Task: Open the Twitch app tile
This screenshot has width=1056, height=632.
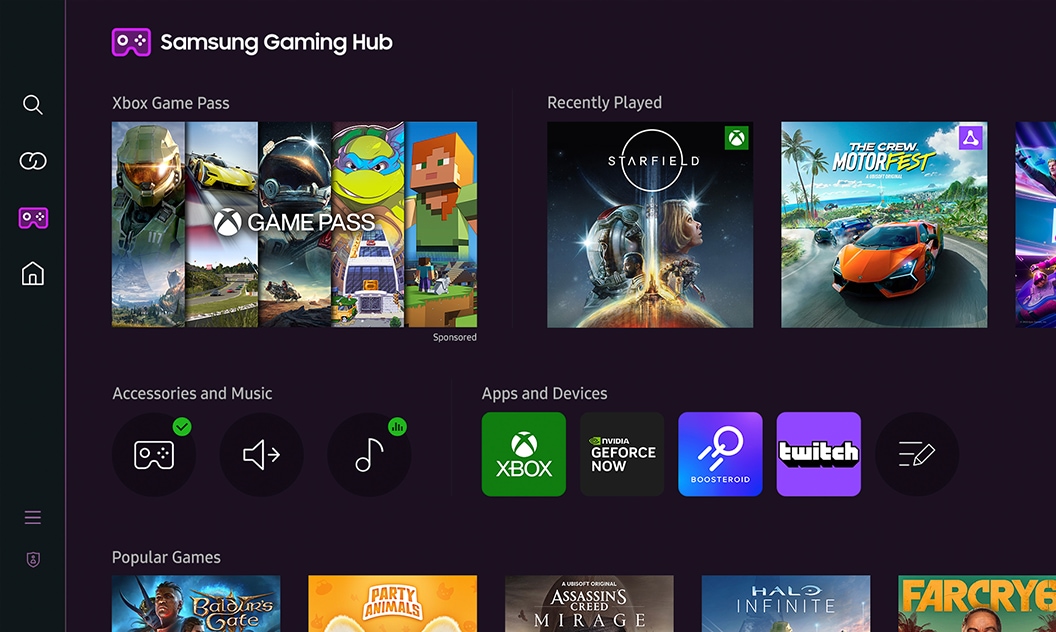Action: [x=818, y=454]
